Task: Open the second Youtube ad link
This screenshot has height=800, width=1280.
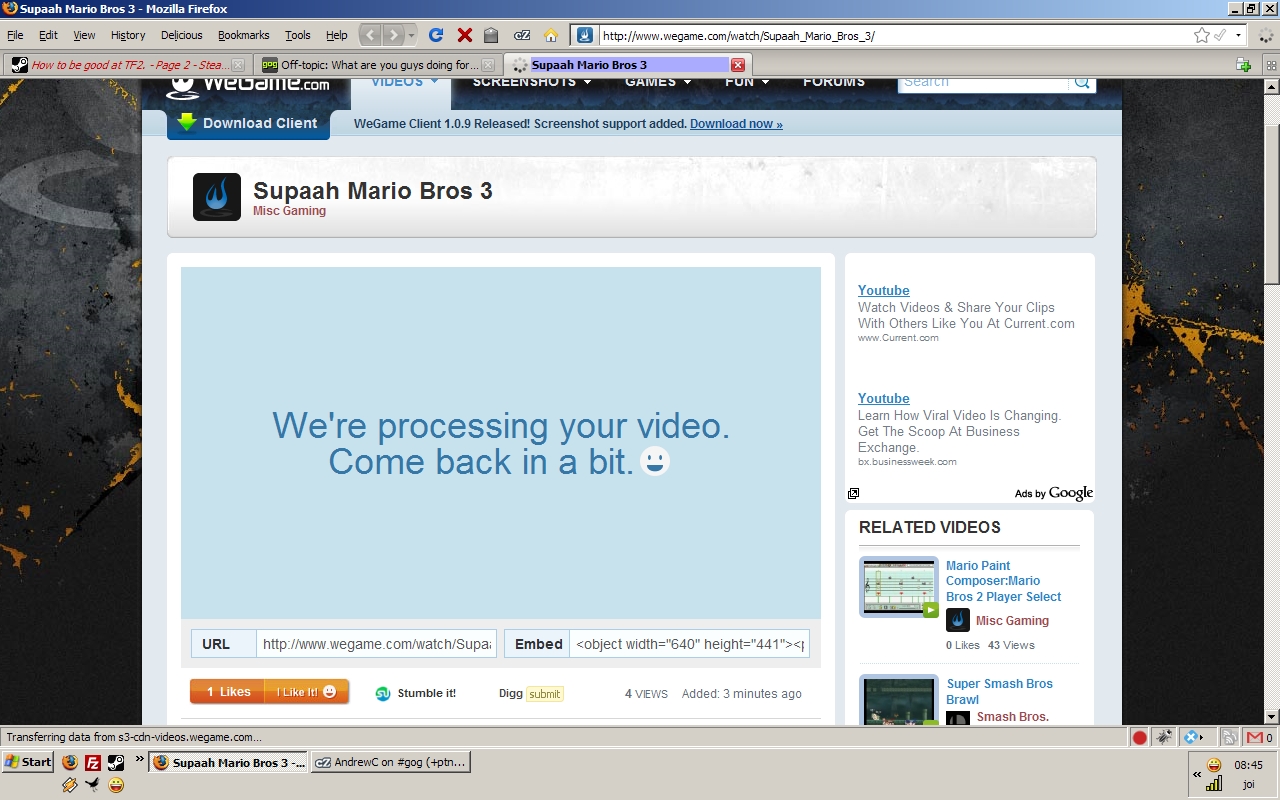Action: (883, 399)
